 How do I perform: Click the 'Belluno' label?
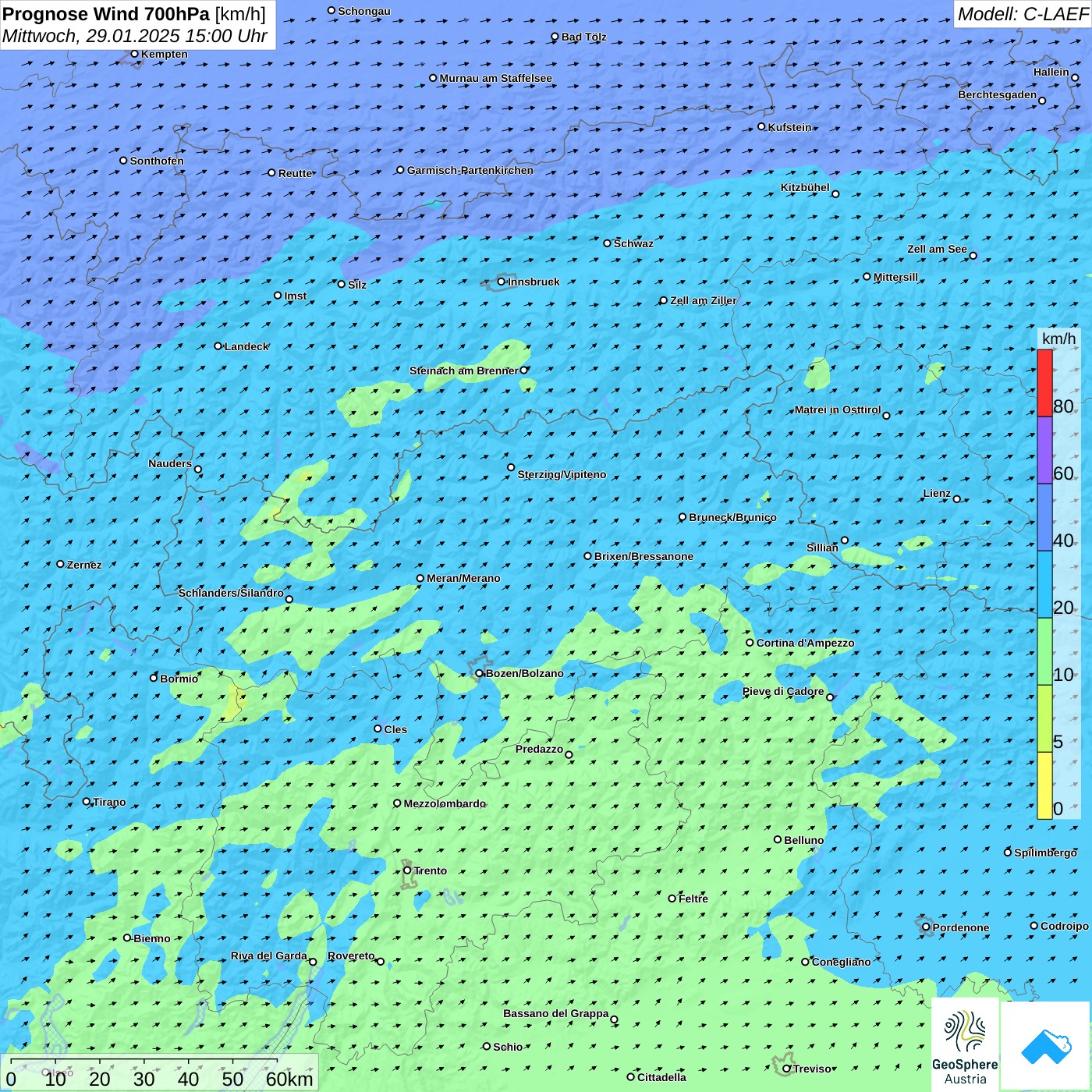coord(803,840)
